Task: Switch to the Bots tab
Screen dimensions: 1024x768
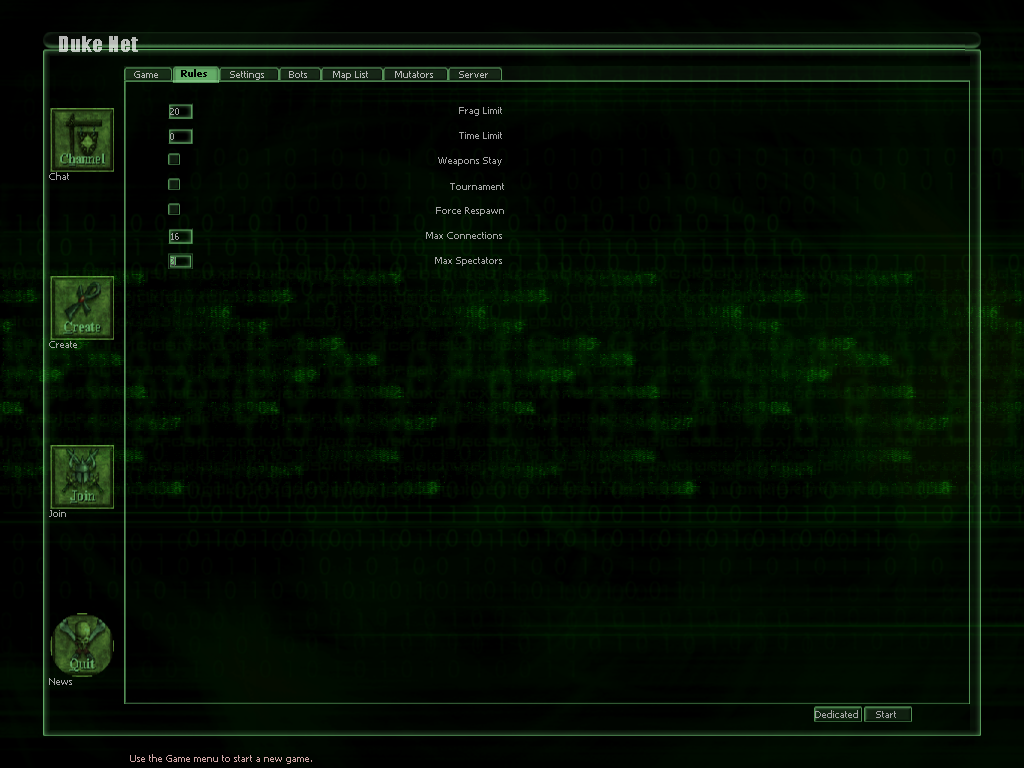Action: click(x=300, y=74)
